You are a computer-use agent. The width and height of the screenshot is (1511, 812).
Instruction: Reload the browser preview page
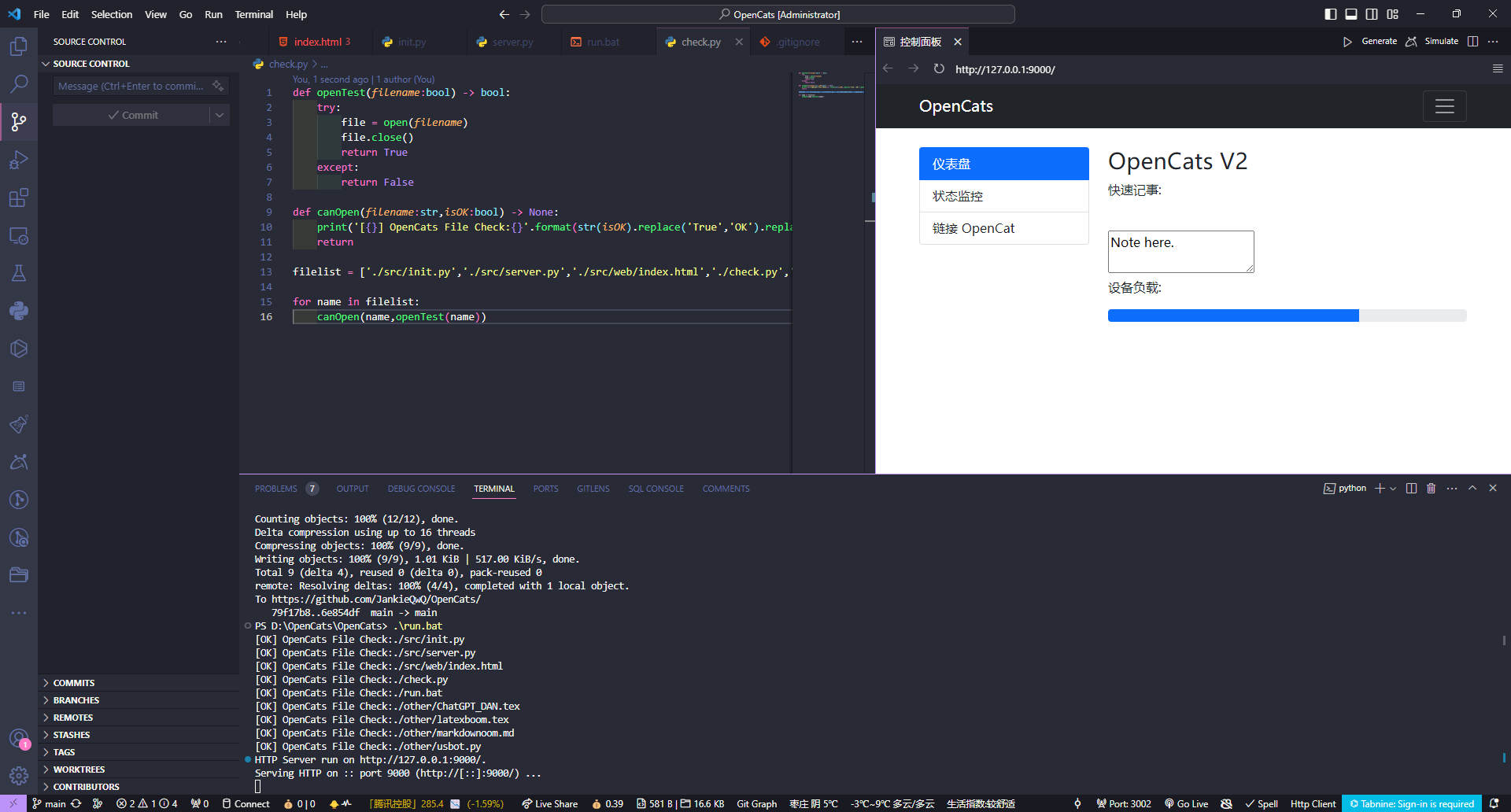pos(939,69)
